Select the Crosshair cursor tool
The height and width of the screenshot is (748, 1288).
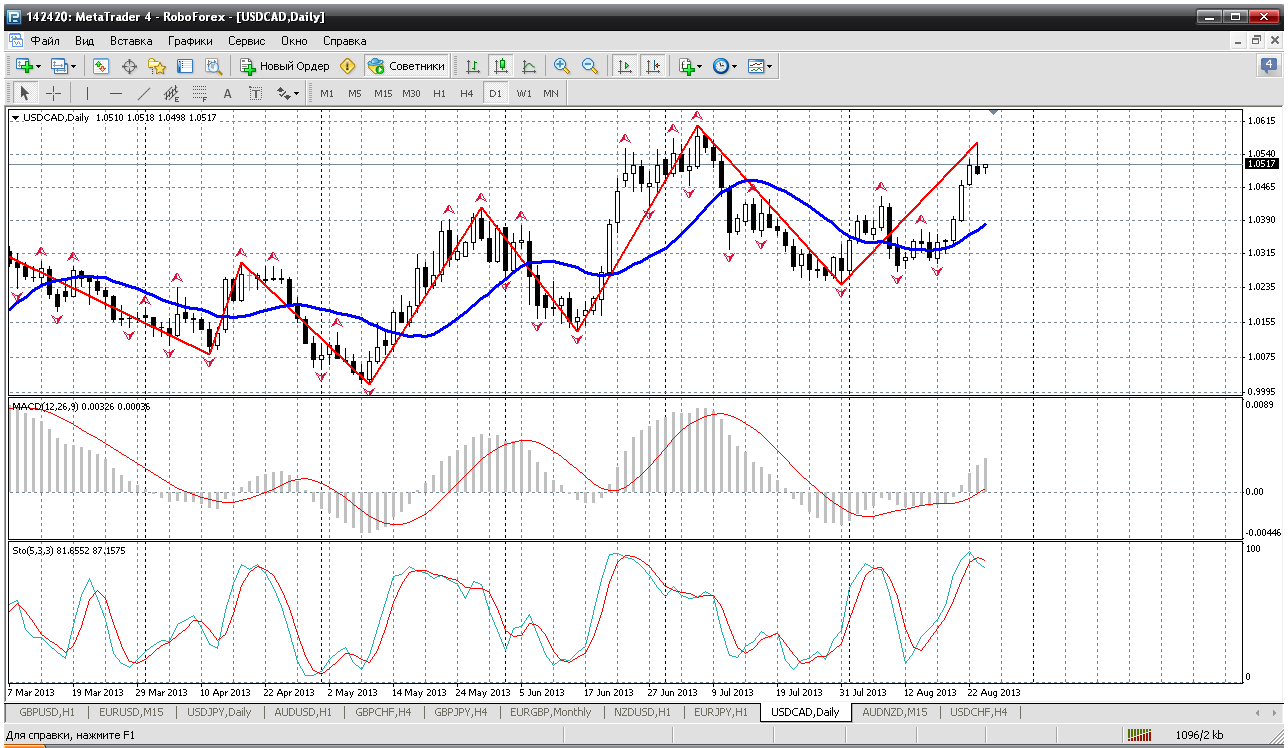[x=53, y=93]
